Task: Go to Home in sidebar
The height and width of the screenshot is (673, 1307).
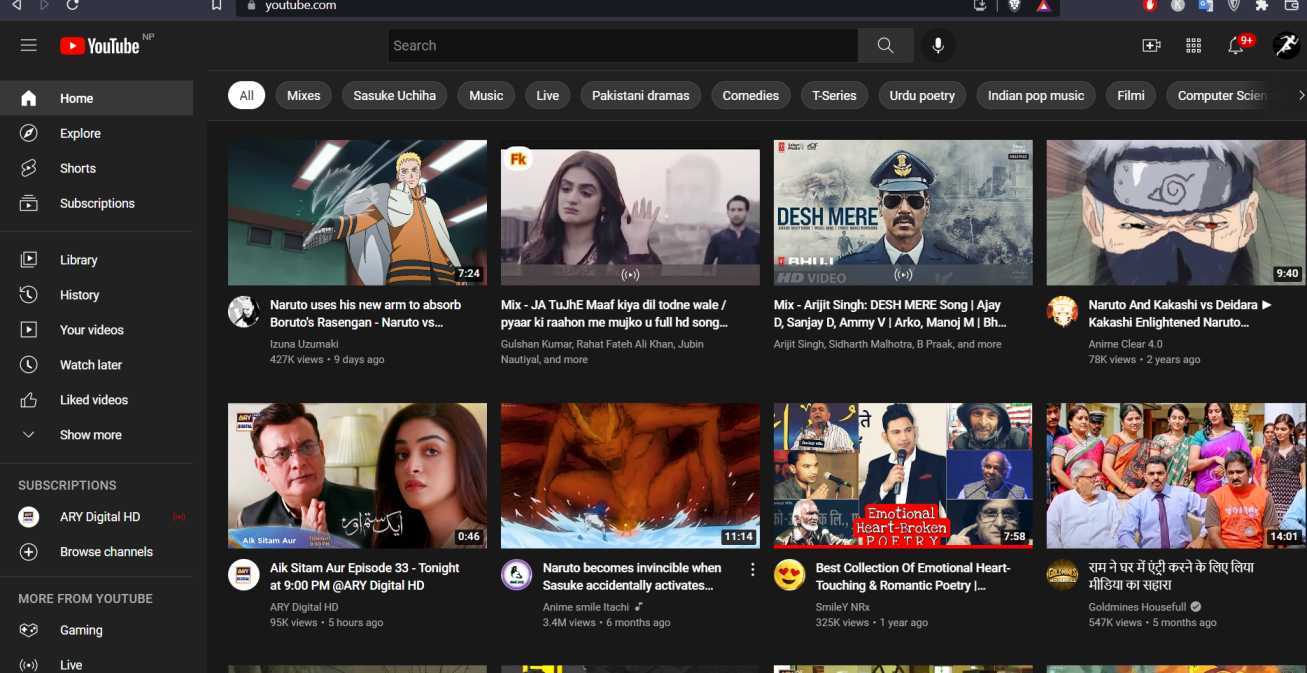Action: (x=97, y=98)
